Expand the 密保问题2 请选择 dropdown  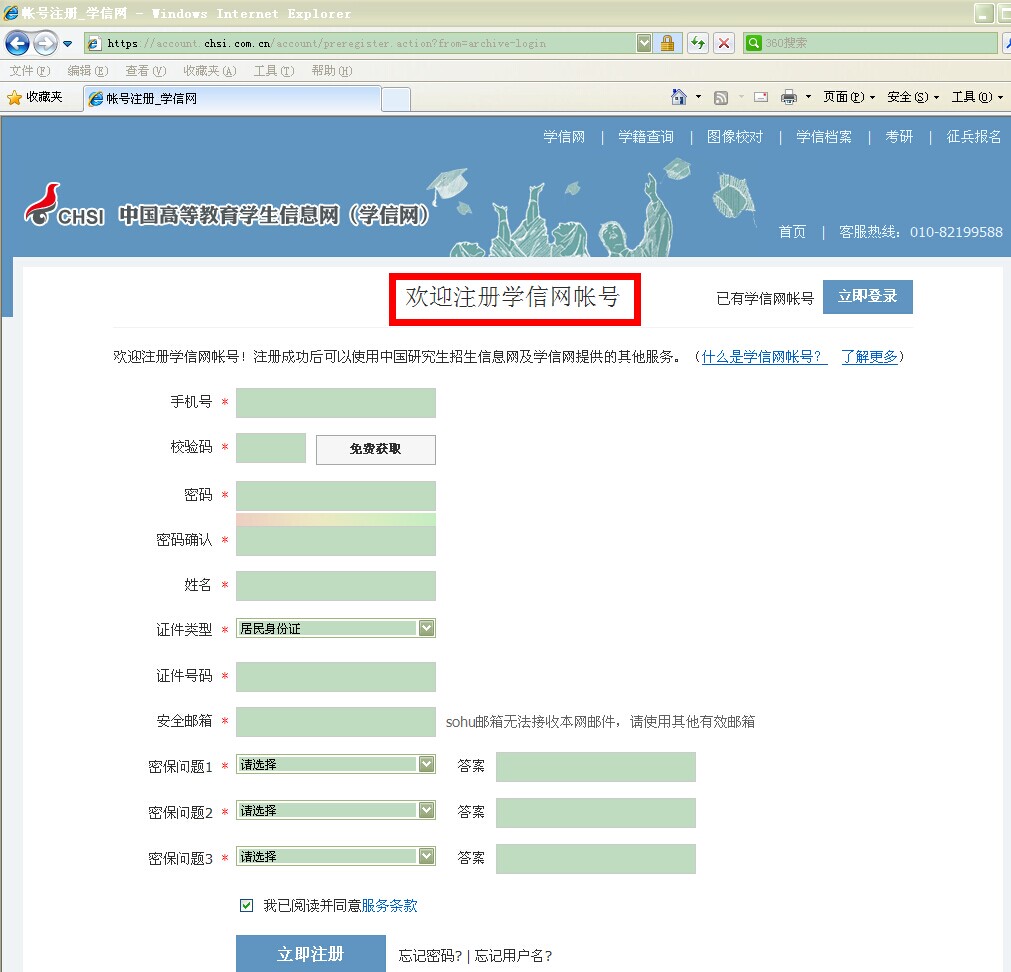pos(336,810)
